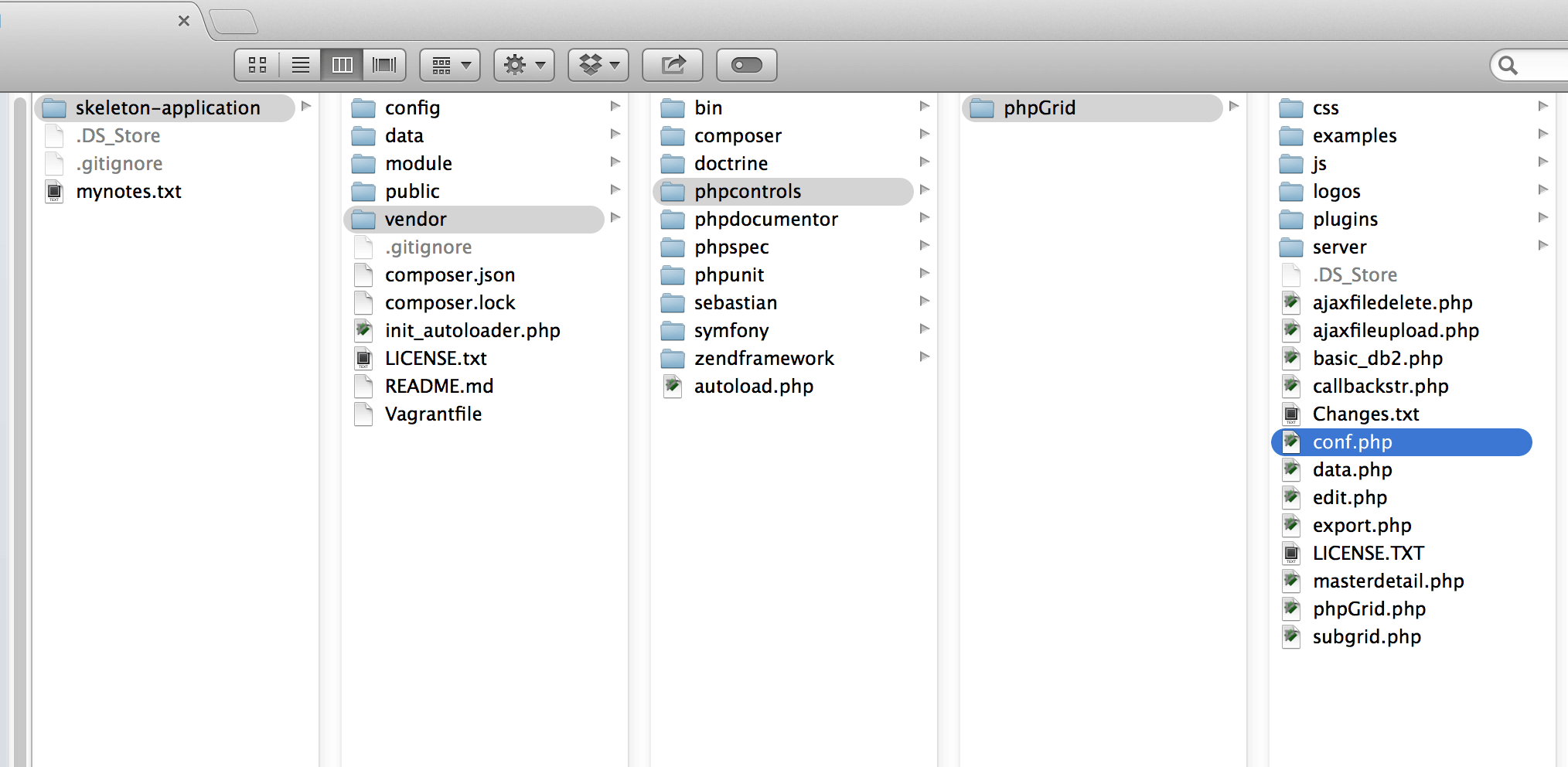Click the Share toolbar icon
Viewport: 1568px width, 767px height.
(x=673, y=65)
